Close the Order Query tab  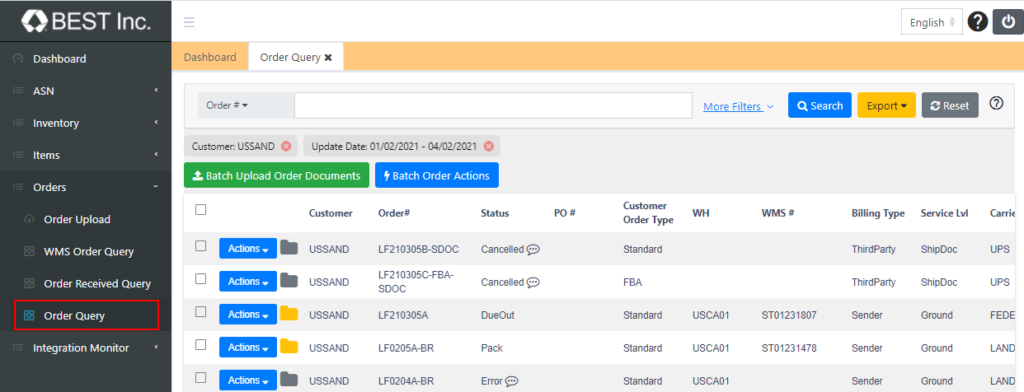click(x=328, y=57)
